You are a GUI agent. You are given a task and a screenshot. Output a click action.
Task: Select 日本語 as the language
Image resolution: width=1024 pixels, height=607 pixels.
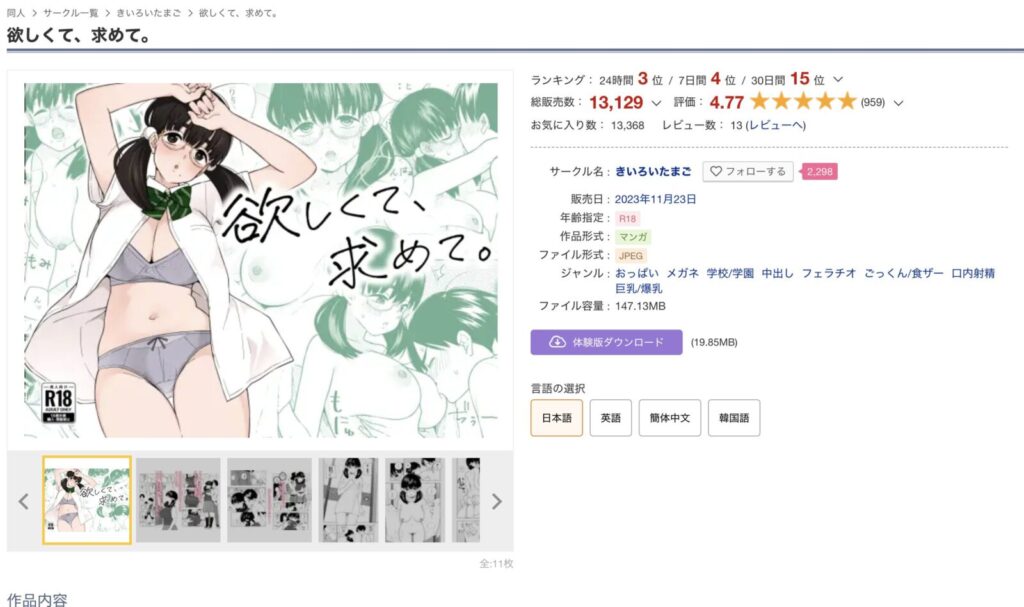point(556,418)
